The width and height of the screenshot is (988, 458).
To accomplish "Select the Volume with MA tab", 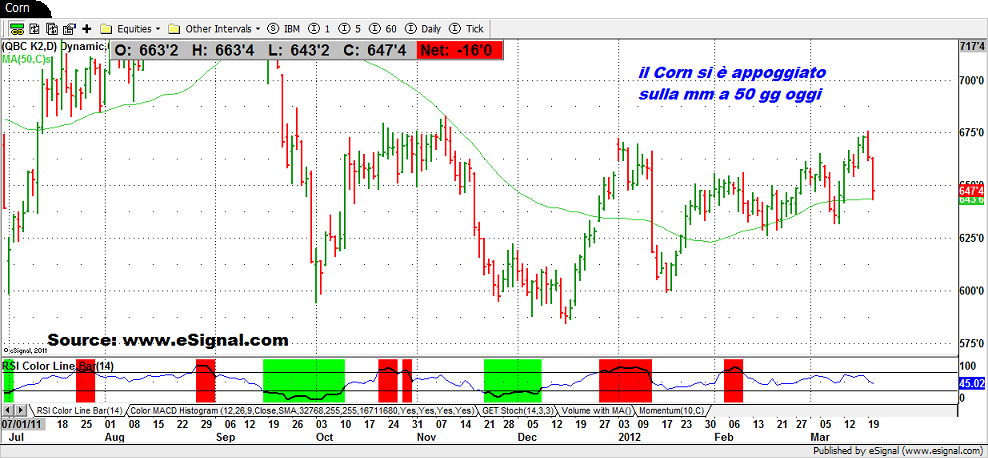I will (x=601, y=411).
